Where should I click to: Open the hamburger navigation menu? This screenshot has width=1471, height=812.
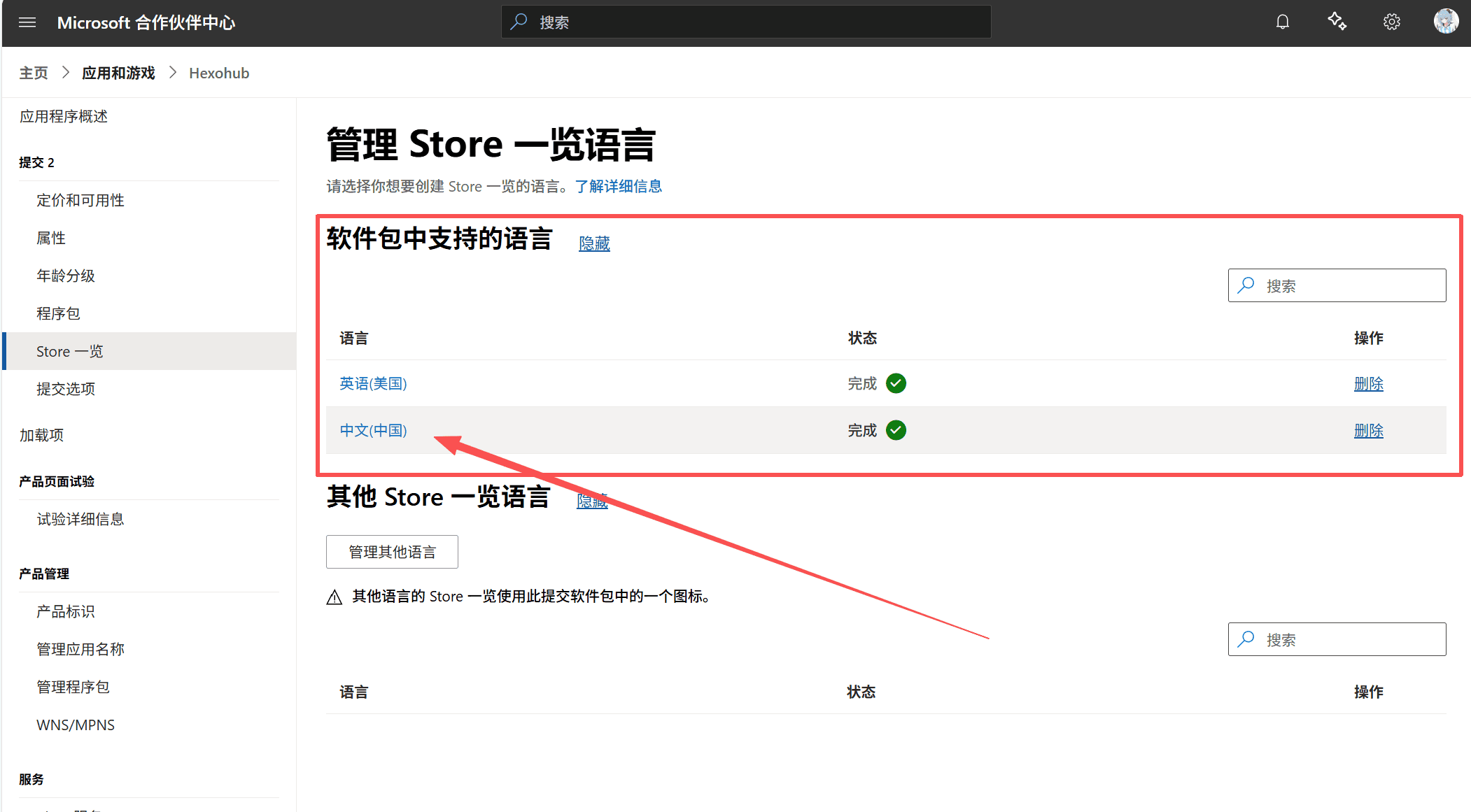click(27, 22)
